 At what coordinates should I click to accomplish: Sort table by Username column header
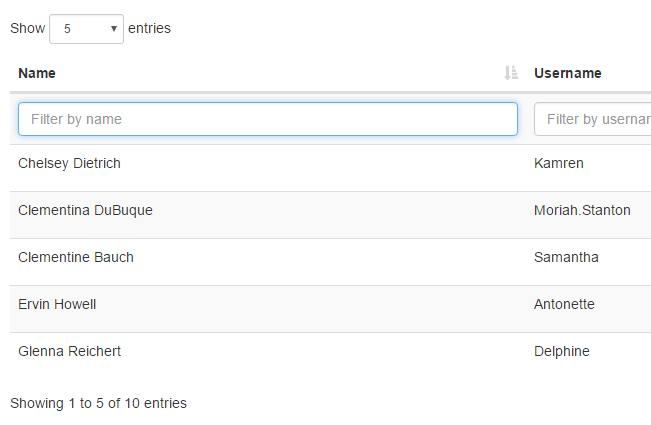(x=568, y=73)
